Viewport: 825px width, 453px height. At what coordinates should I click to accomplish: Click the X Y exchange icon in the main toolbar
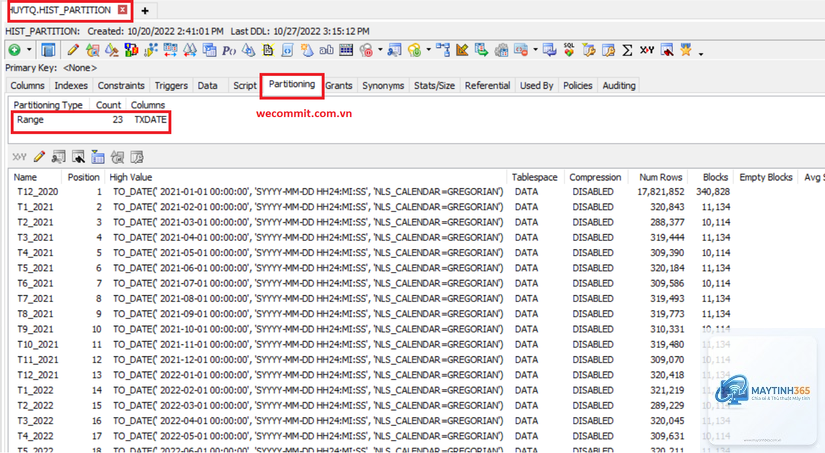pos(647,50)
